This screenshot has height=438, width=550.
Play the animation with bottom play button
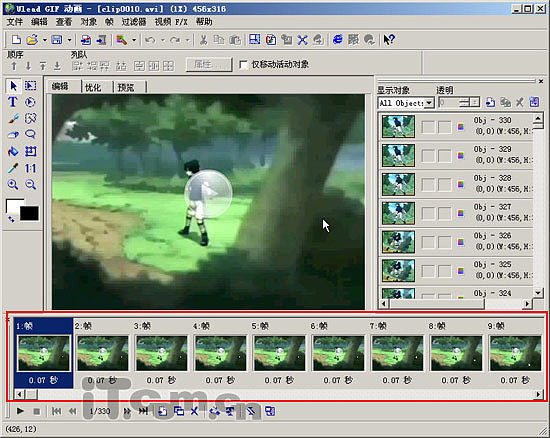(20, 411)
